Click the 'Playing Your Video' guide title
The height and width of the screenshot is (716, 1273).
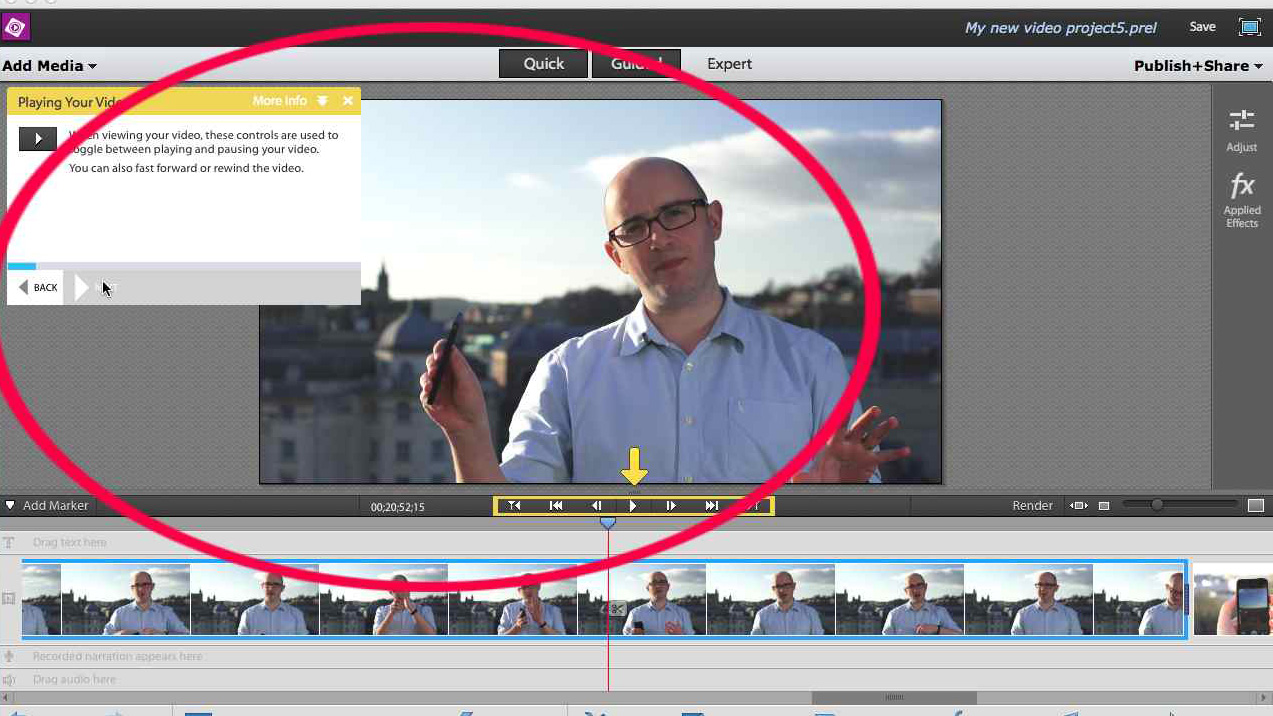69,102
